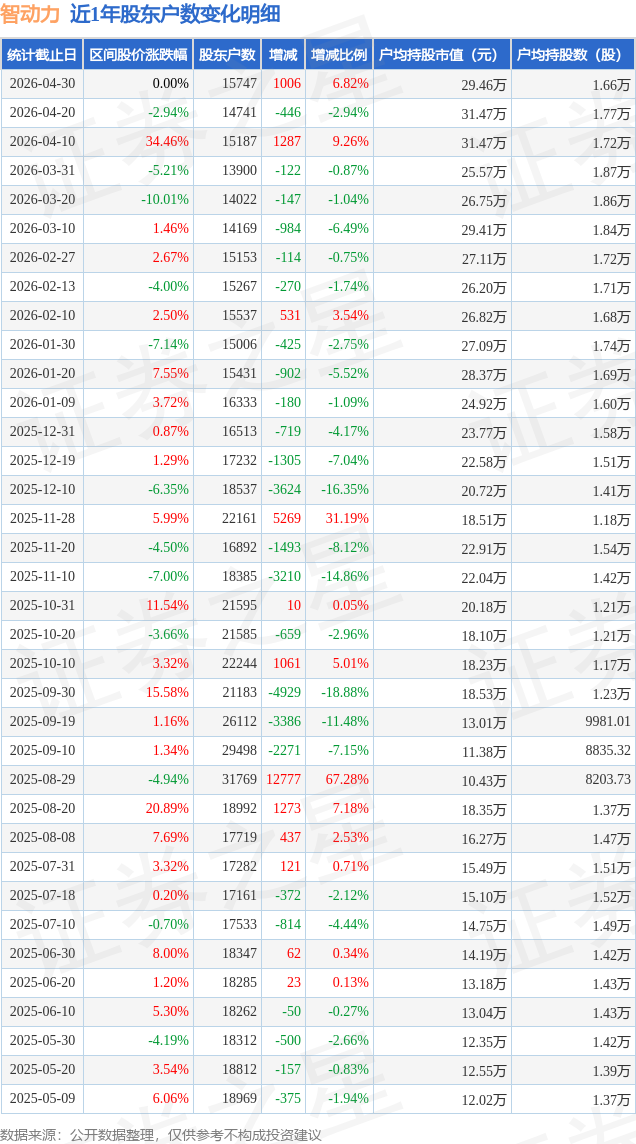The width and height of the screenshot is (636, 1144).
Task: Select the 12777 increase cell
Action: 283,779
